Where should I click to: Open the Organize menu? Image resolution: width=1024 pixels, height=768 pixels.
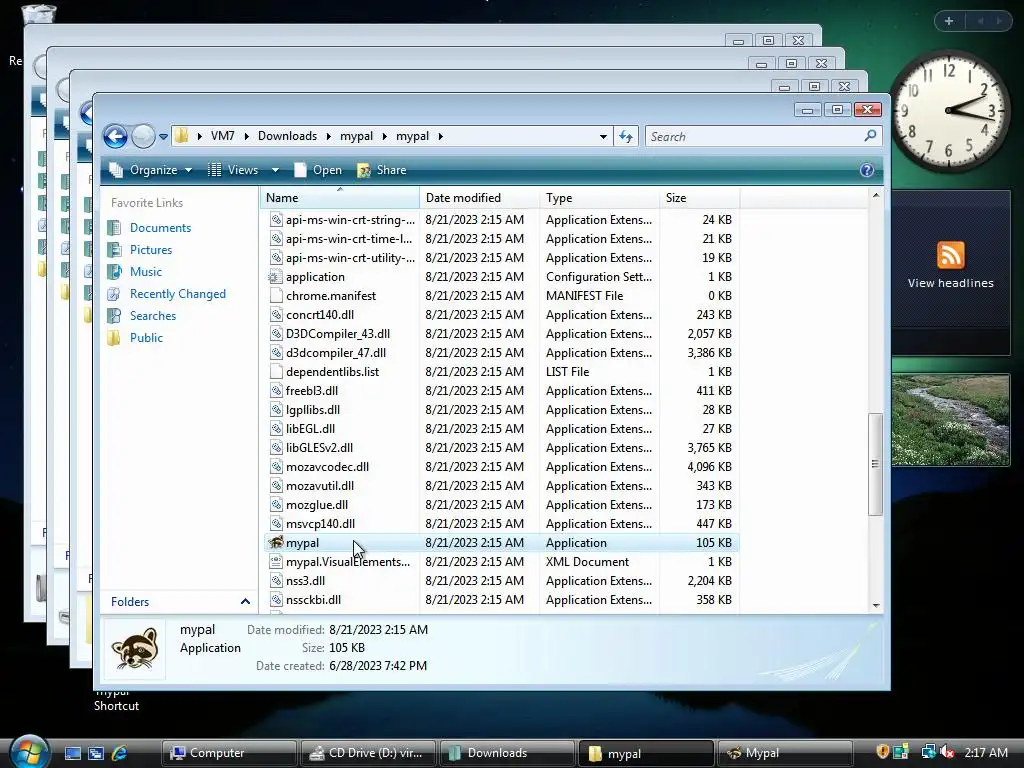(x=150, y=170)
